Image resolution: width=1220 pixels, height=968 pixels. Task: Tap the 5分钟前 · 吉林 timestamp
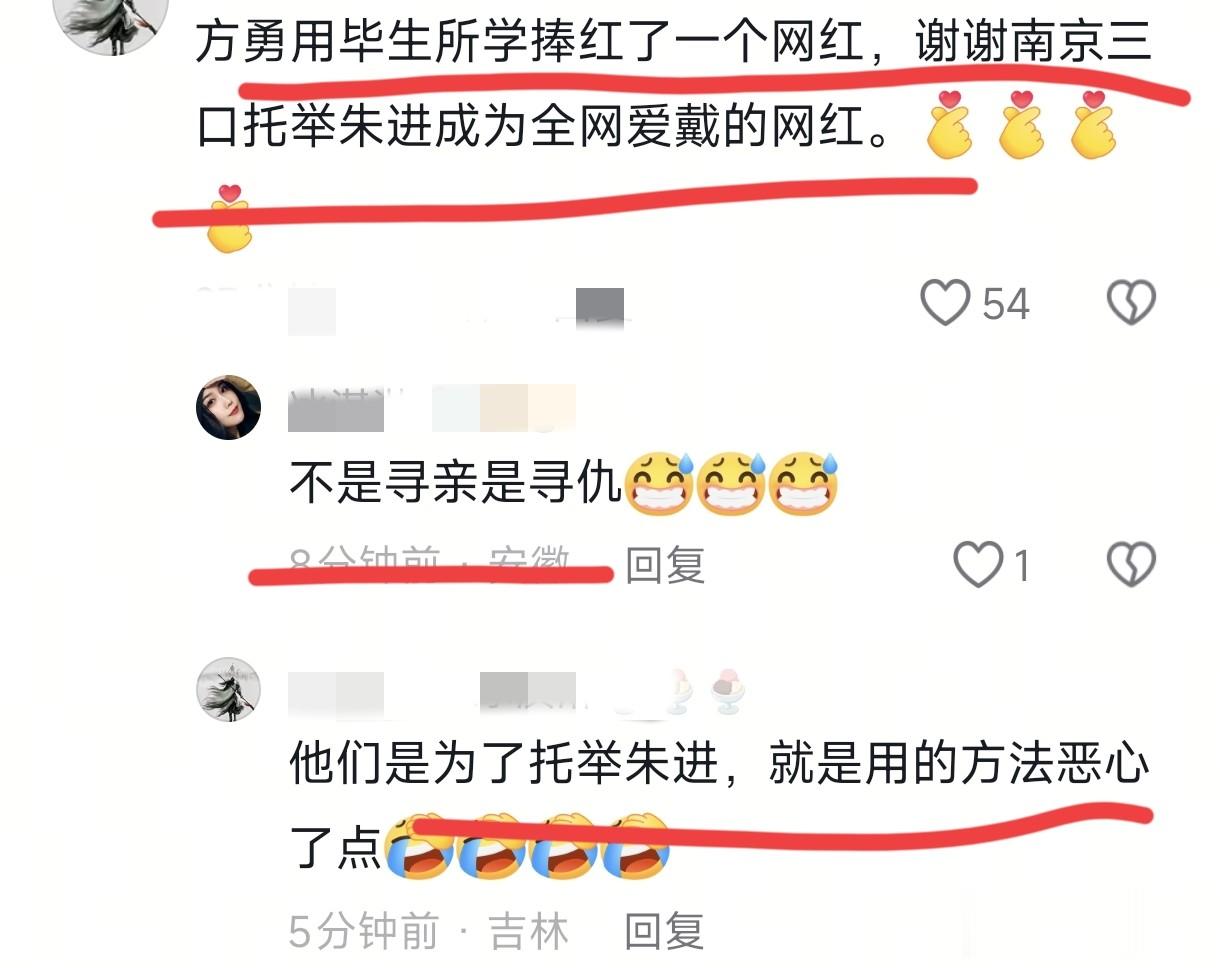429,932
